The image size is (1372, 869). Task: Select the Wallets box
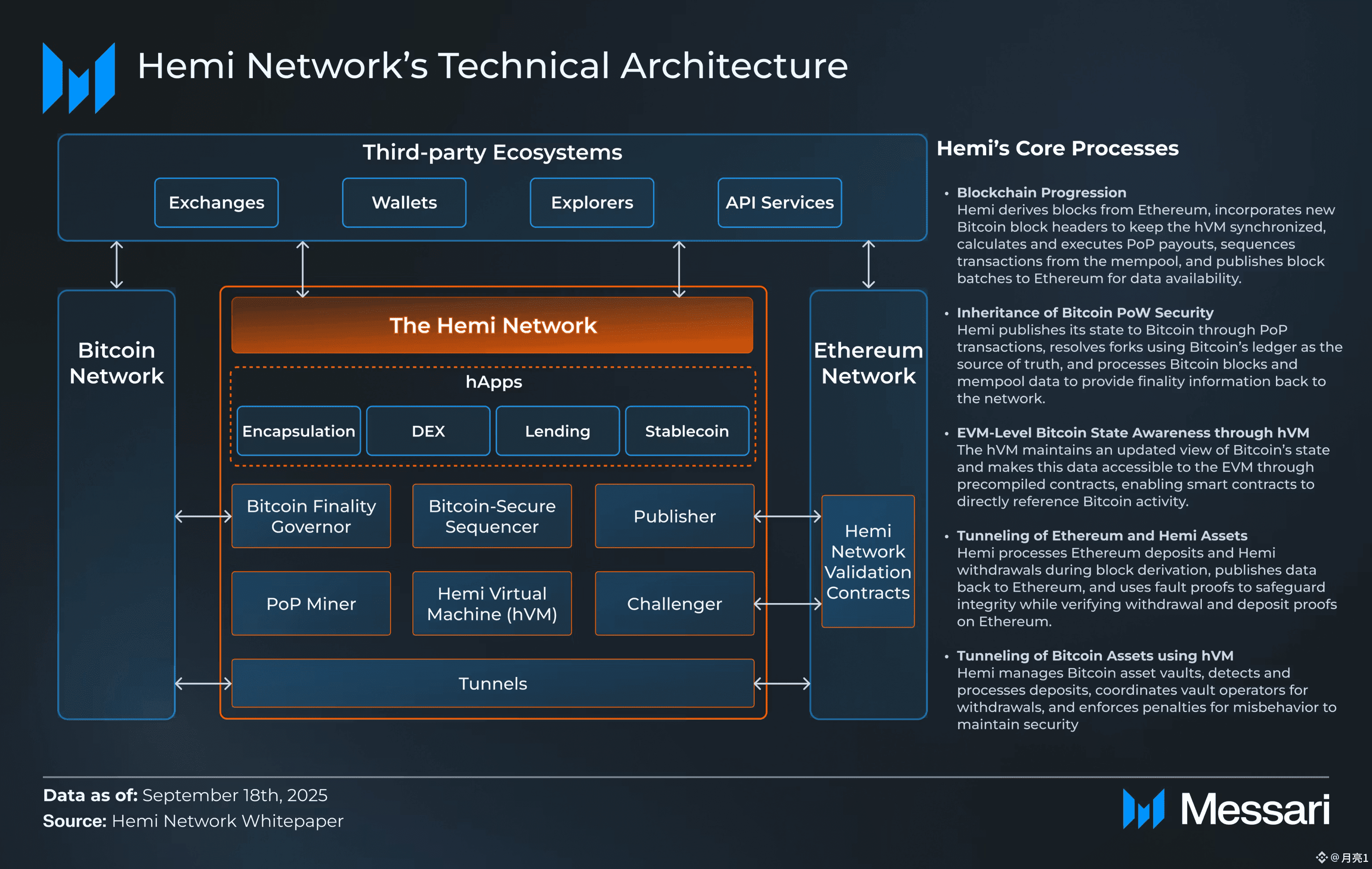[x=404, y=203]
